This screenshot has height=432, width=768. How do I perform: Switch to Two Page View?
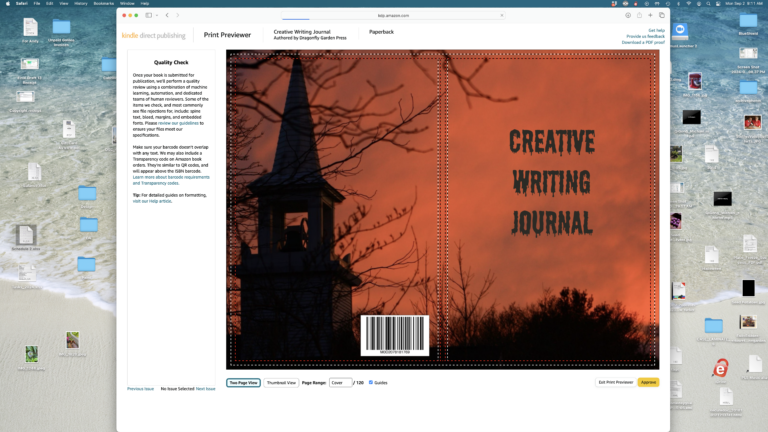pyautogui.click(x=243, y=382)
